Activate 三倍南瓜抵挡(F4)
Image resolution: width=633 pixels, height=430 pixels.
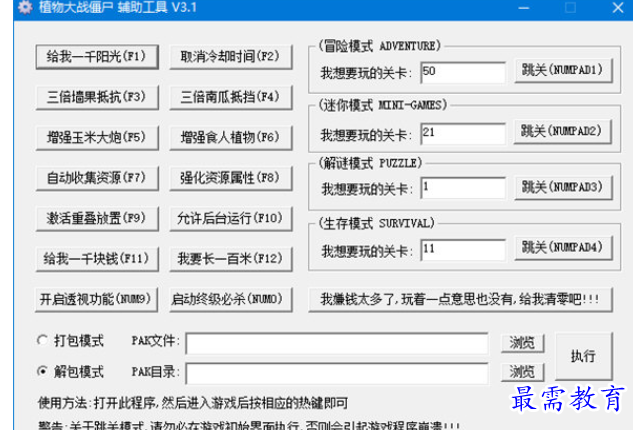(231, 97)
